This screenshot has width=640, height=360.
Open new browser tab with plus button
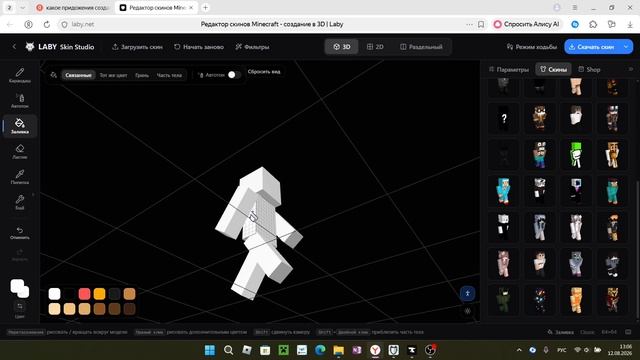206,7
